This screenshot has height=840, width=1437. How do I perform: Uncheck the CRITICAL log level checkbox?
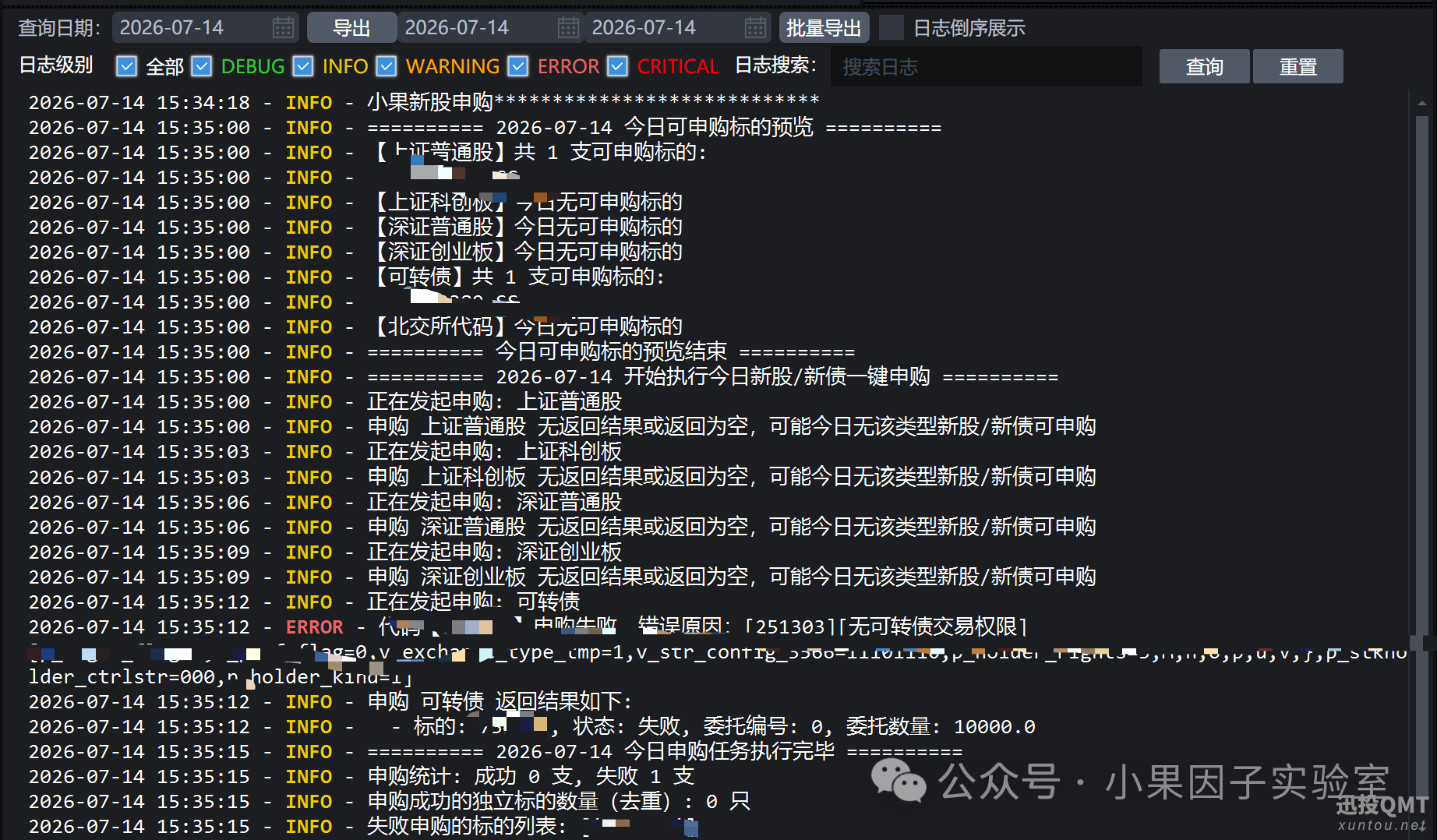click(x=617, y=66)
